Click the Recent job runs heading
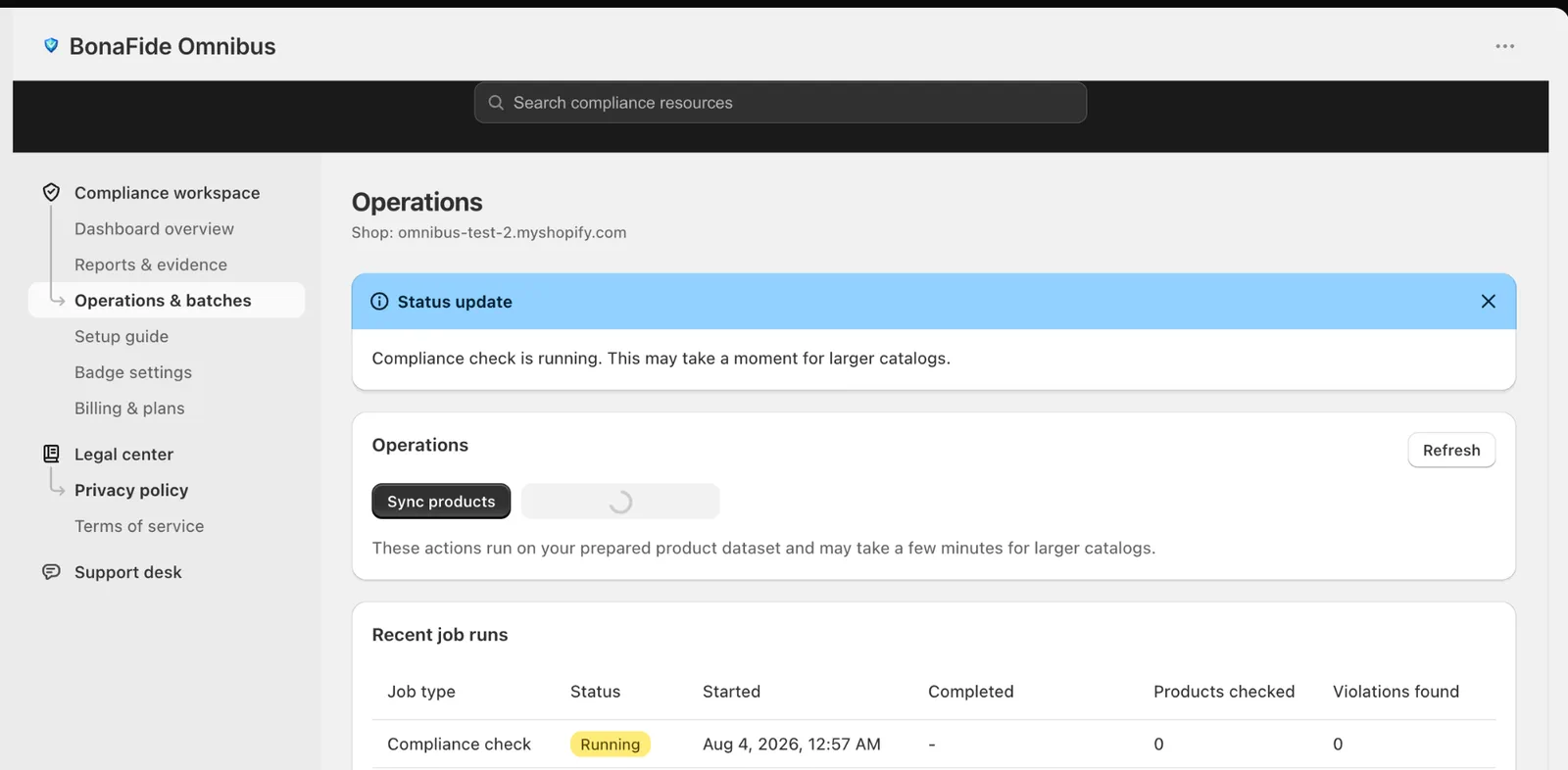Screen dimensions: 1568x770 pos(440,634)
